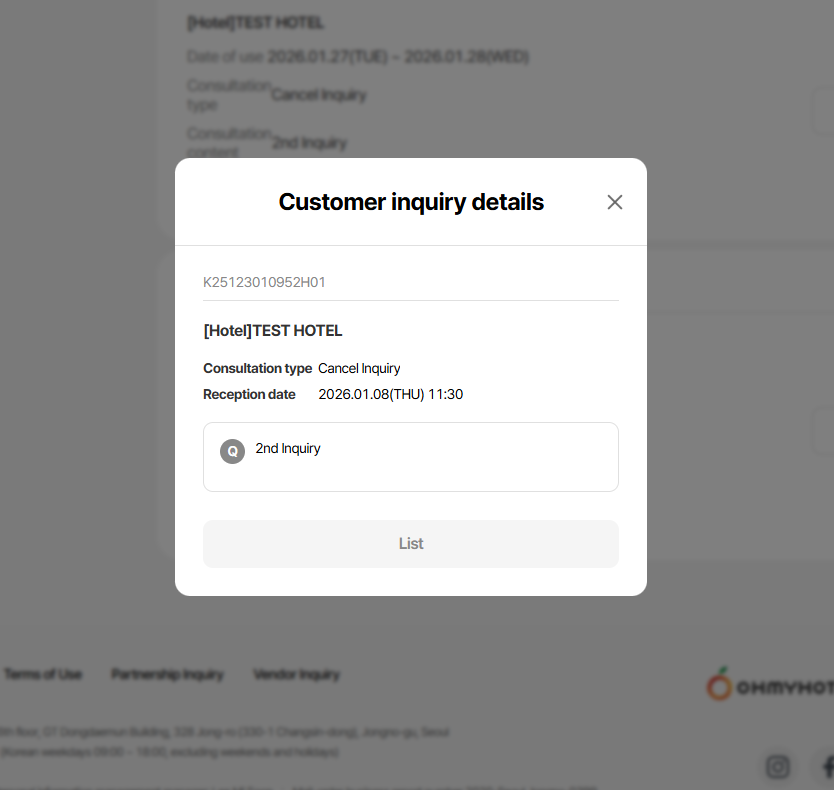Click the OHMYHOTEL wordmark text in footer
The width and height of the screenshot is (834, 790).
pos(785,688)
